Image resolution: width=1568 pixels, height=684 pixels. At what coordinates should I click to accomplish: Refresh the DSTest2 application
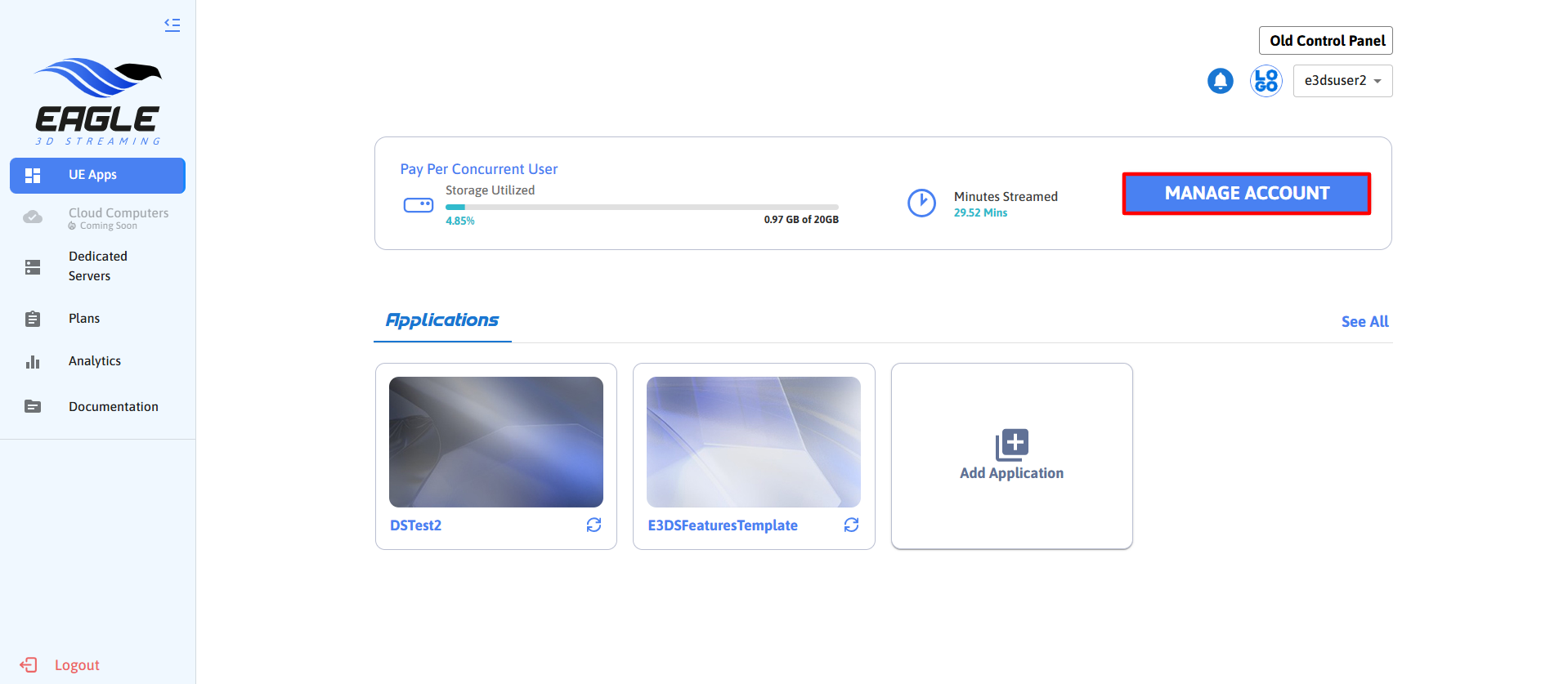(x=594, y=525)
